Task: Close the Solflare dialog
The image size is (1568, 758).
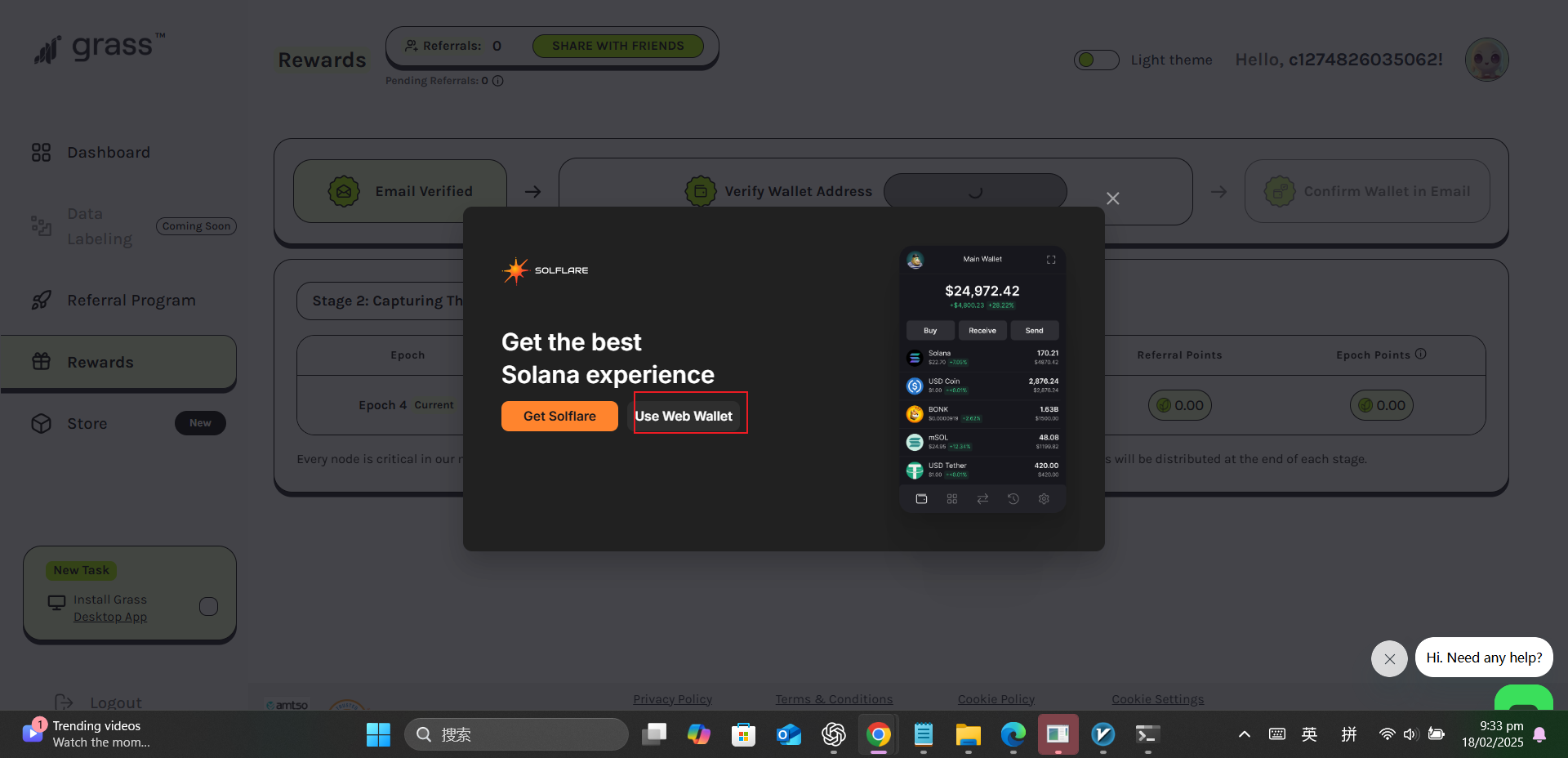Action: 1112,198
